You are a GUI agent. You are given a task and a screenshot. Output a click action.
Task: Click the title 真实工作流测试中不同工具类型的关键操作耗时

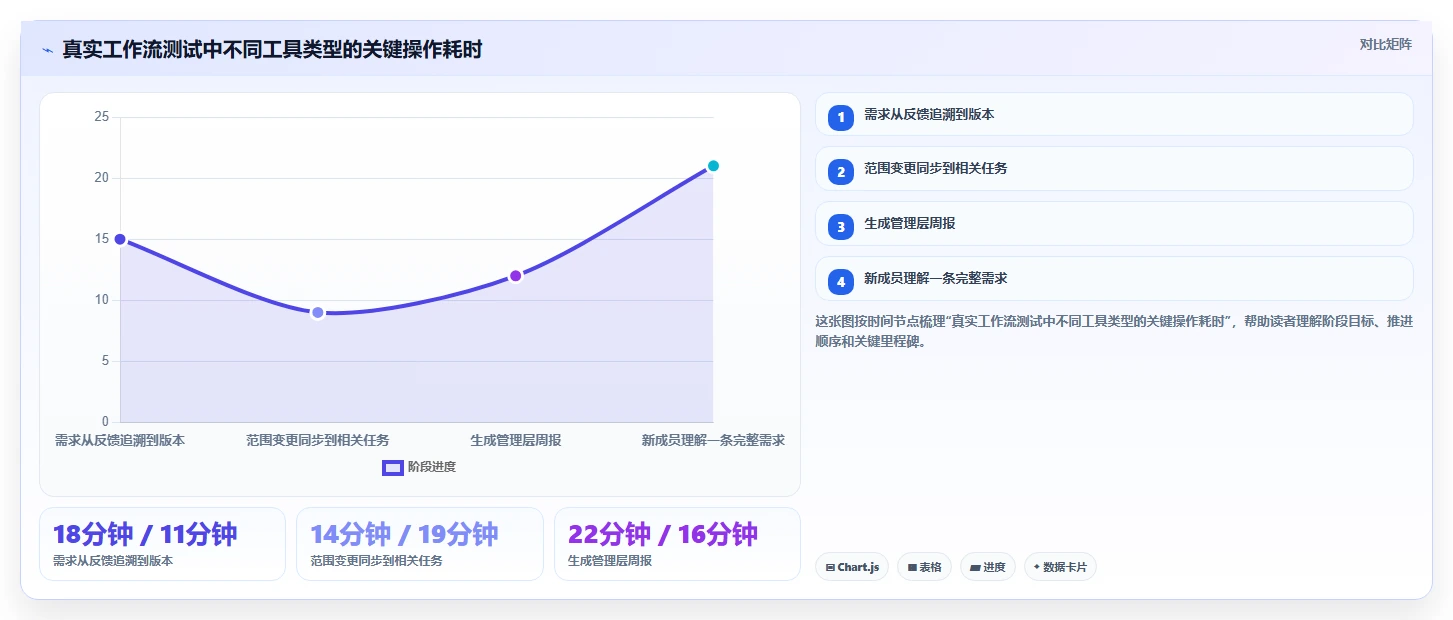point(272,50)
